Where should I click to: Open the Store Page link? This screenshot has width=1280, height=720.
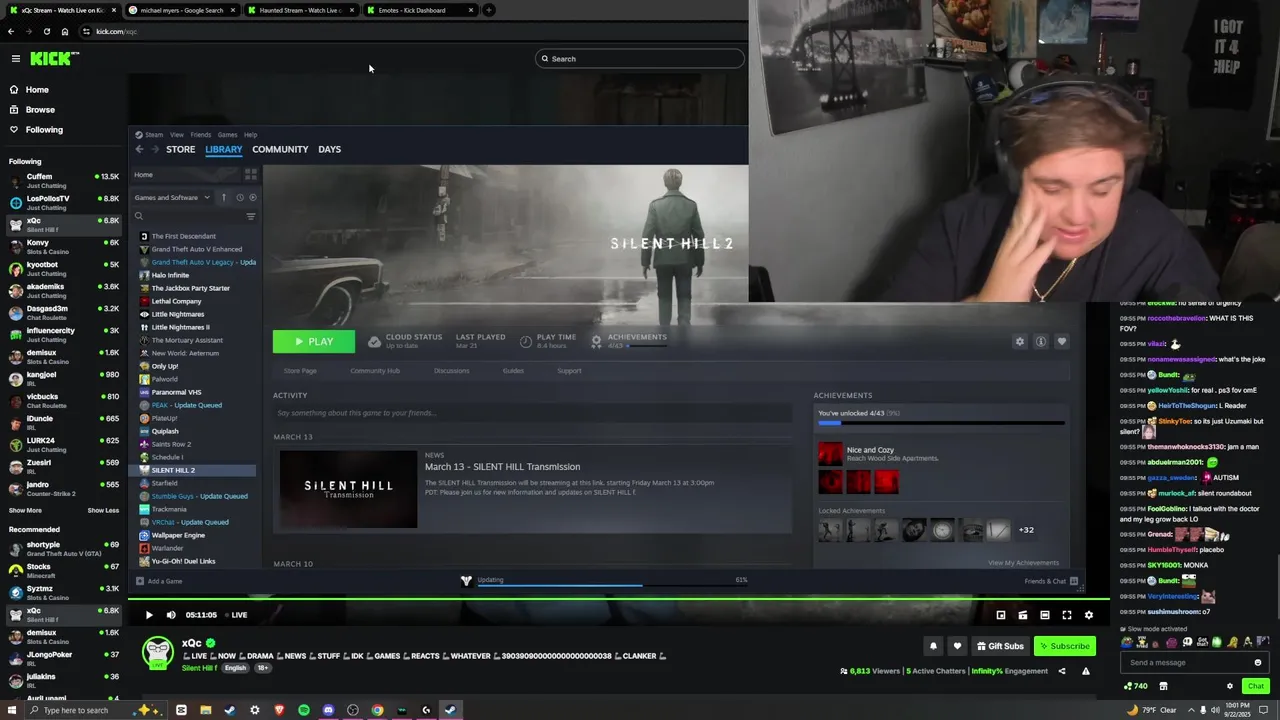tap(300, 371)
